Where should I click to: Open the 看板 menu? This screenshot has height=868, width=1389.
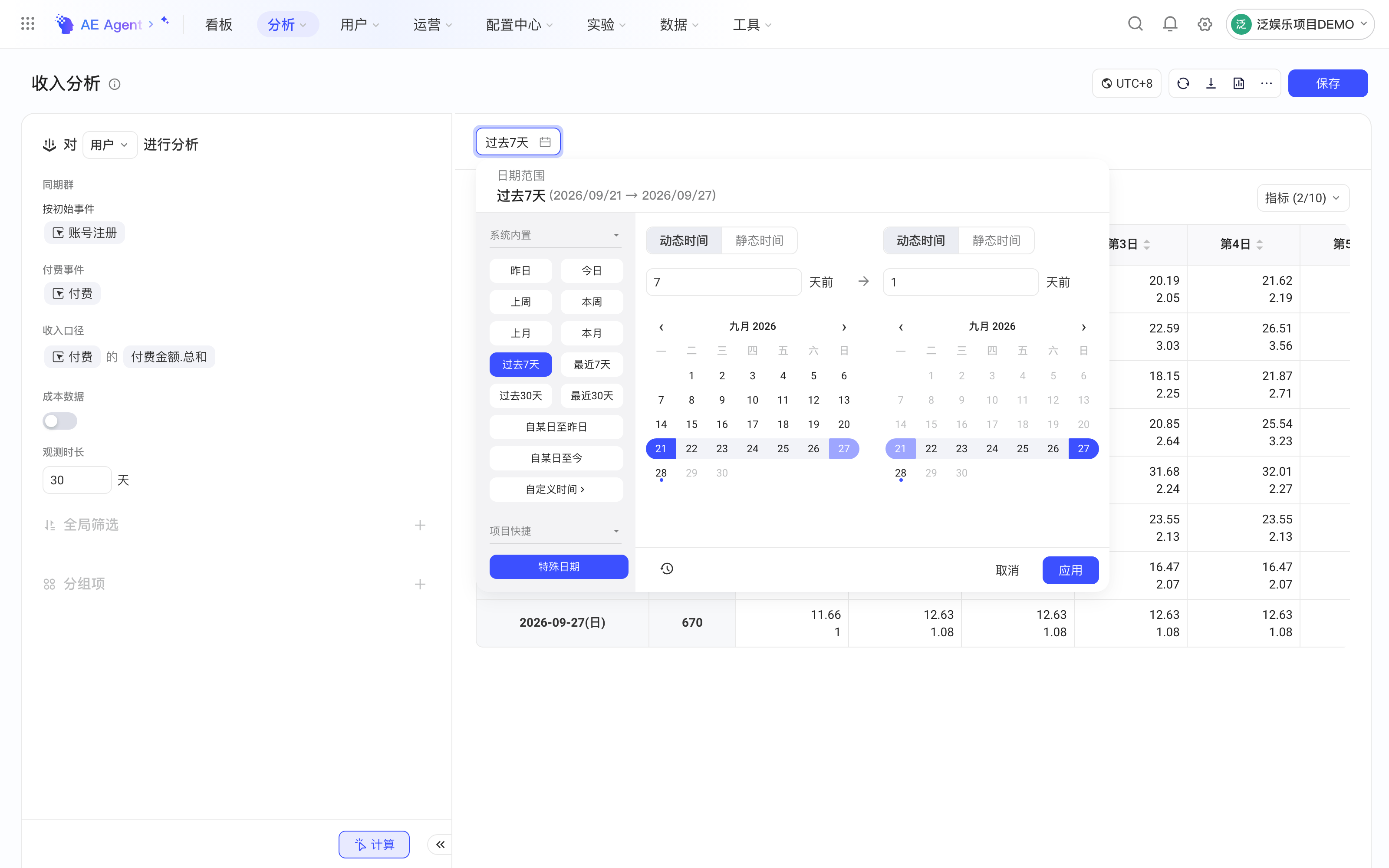pos(219,24)
